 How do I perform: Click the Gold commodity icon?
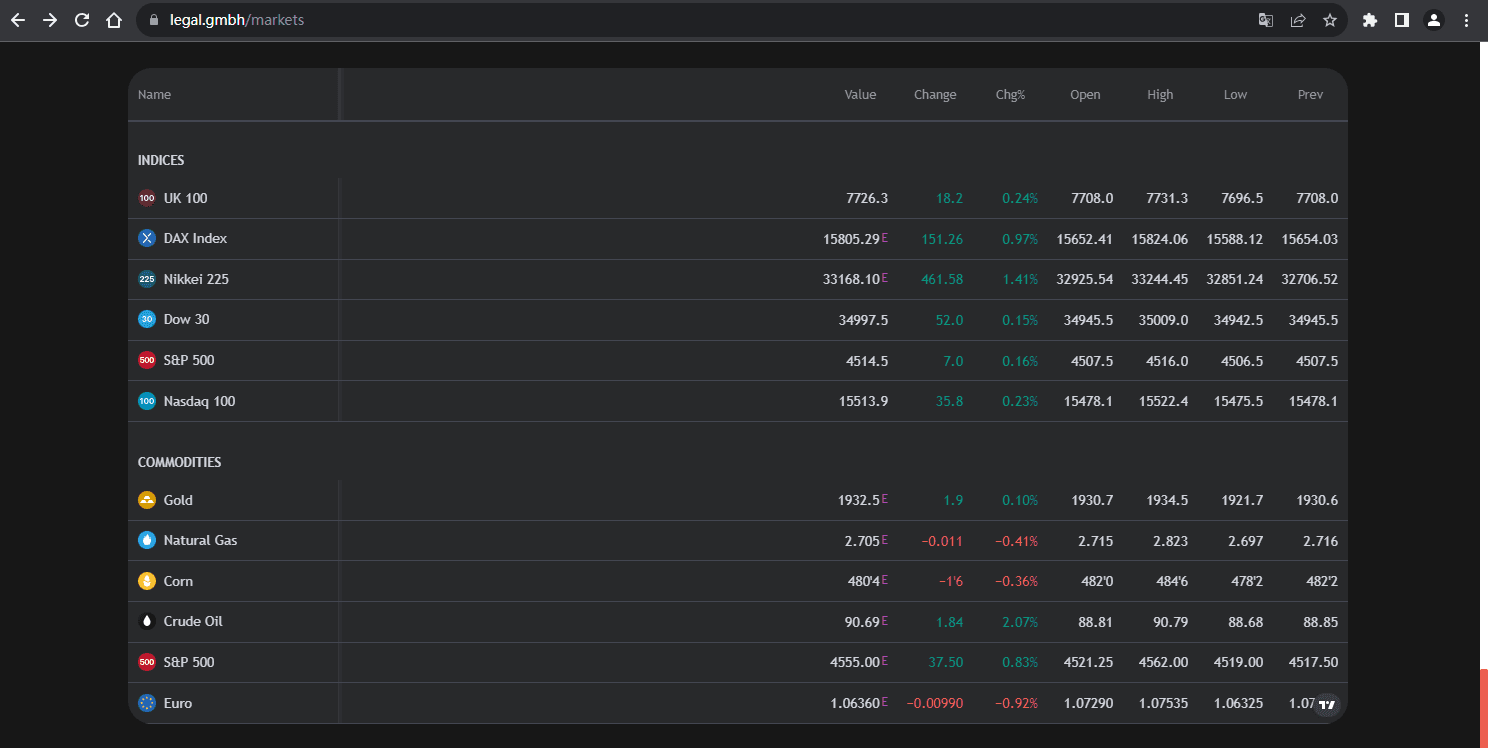click(147, 500)
